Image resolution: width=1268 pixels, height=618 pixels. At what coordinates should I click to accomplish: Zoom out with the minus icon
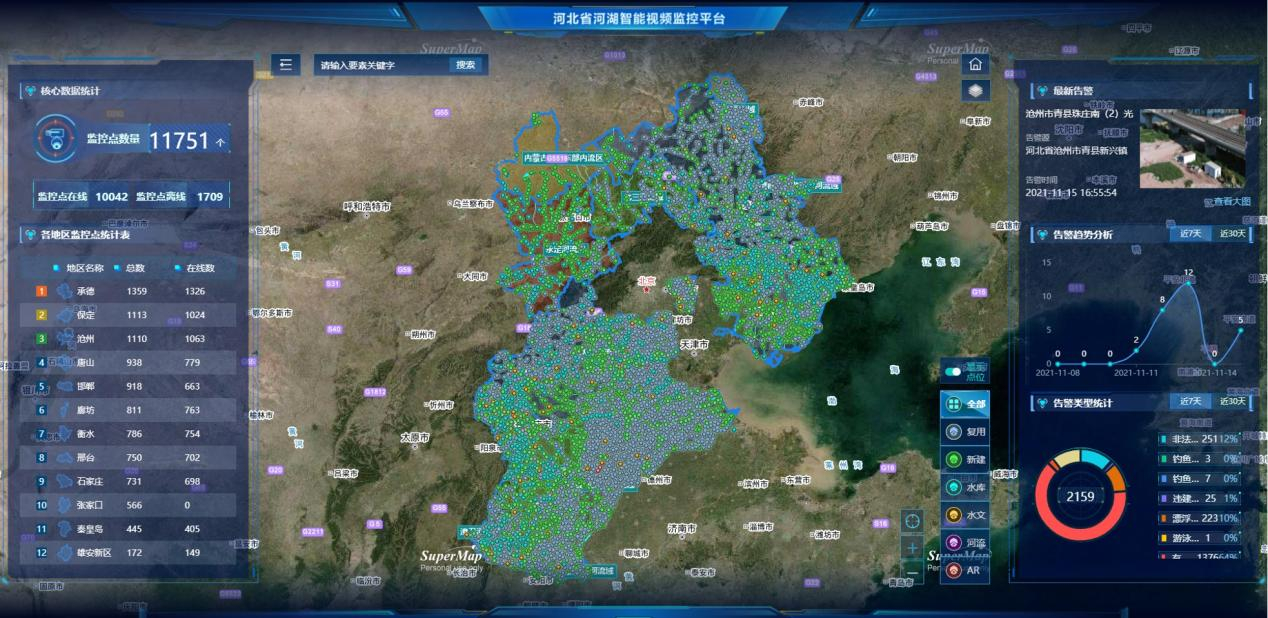click(x=912, y=573)
